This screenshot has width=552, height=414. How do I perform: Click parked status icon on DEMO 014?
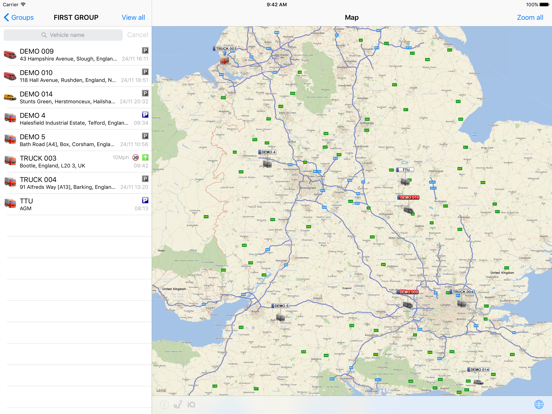coord(145,93)
